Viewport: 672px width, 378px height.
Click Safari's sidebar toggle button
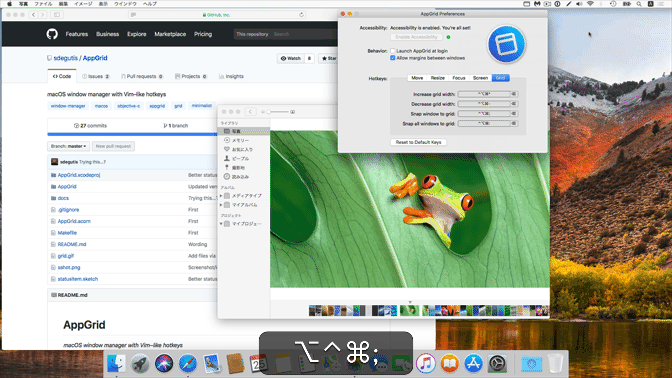57,15
